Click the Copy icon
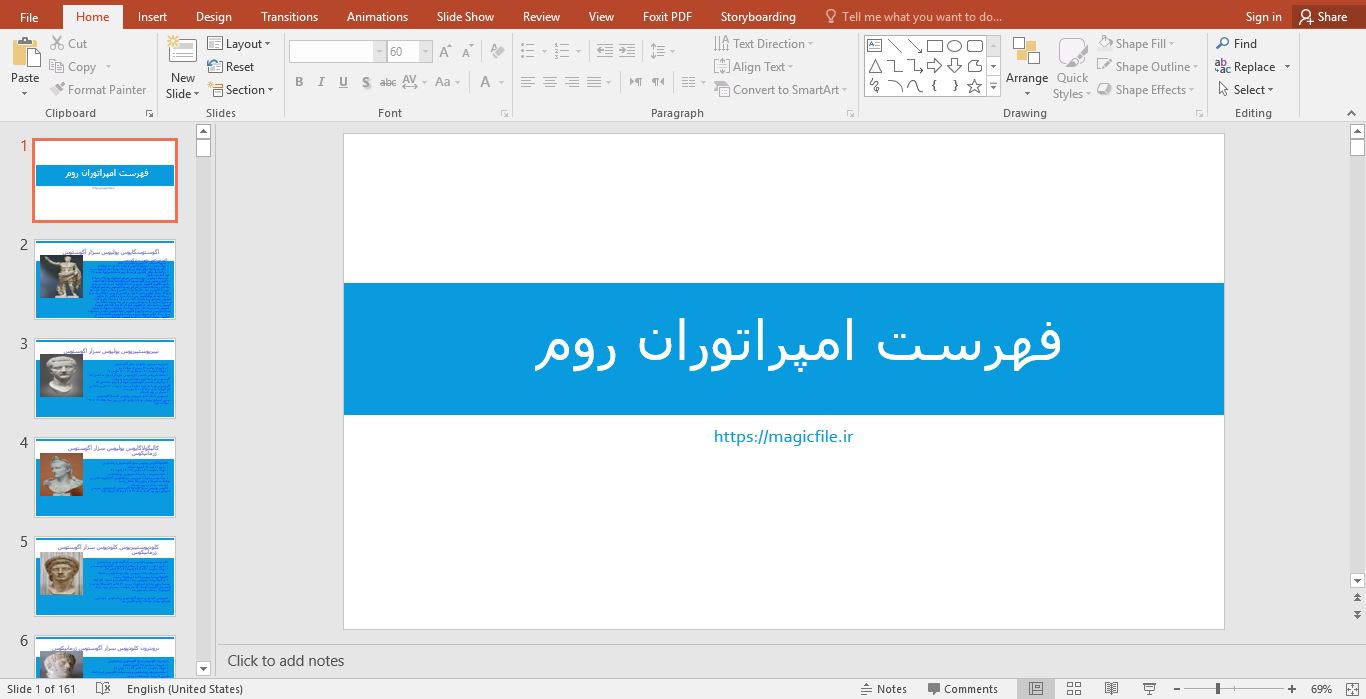The height and width of the screenshot is (699, 1366). (57, 67)
